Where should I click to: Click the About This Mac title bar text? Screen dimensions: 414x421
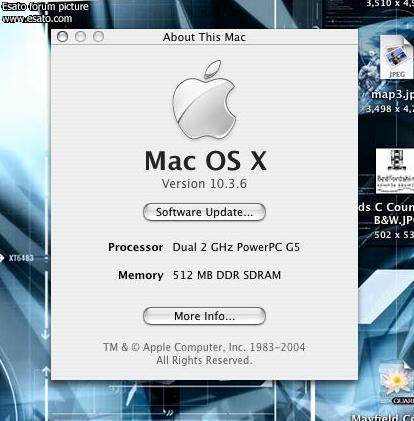(204, 37)
